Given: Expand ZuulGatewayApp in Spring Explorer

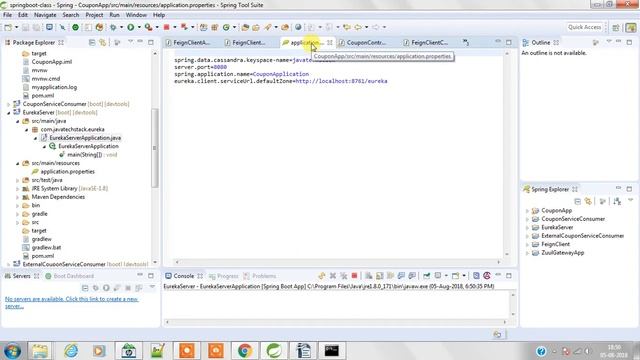Looking at the screenshot, I should click(527, 253).
